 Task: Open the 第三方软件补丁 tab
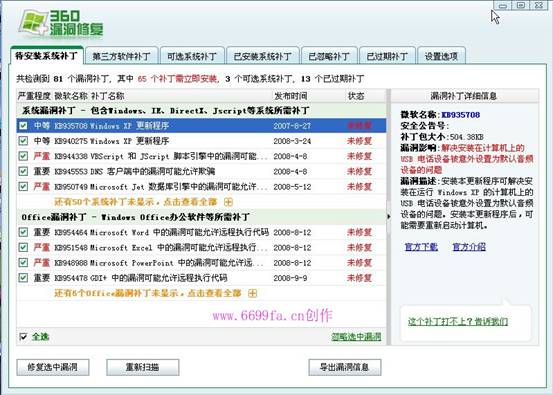point(121,56)
